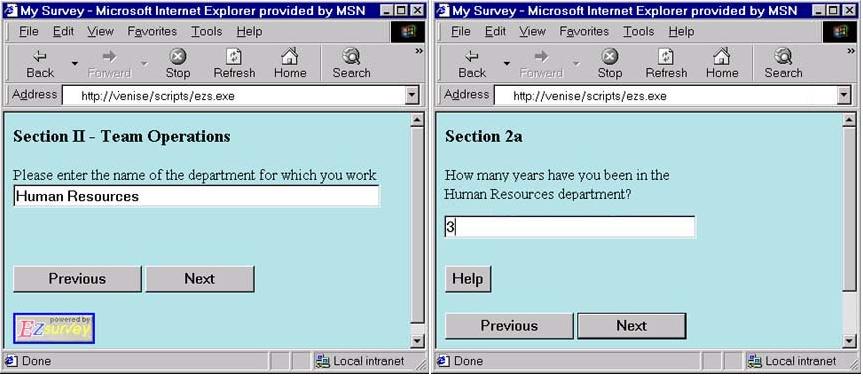Click Search icon in right browser toolbar
Image resolution: width=863 pixels, height=376 pixels.
(783, 56)
